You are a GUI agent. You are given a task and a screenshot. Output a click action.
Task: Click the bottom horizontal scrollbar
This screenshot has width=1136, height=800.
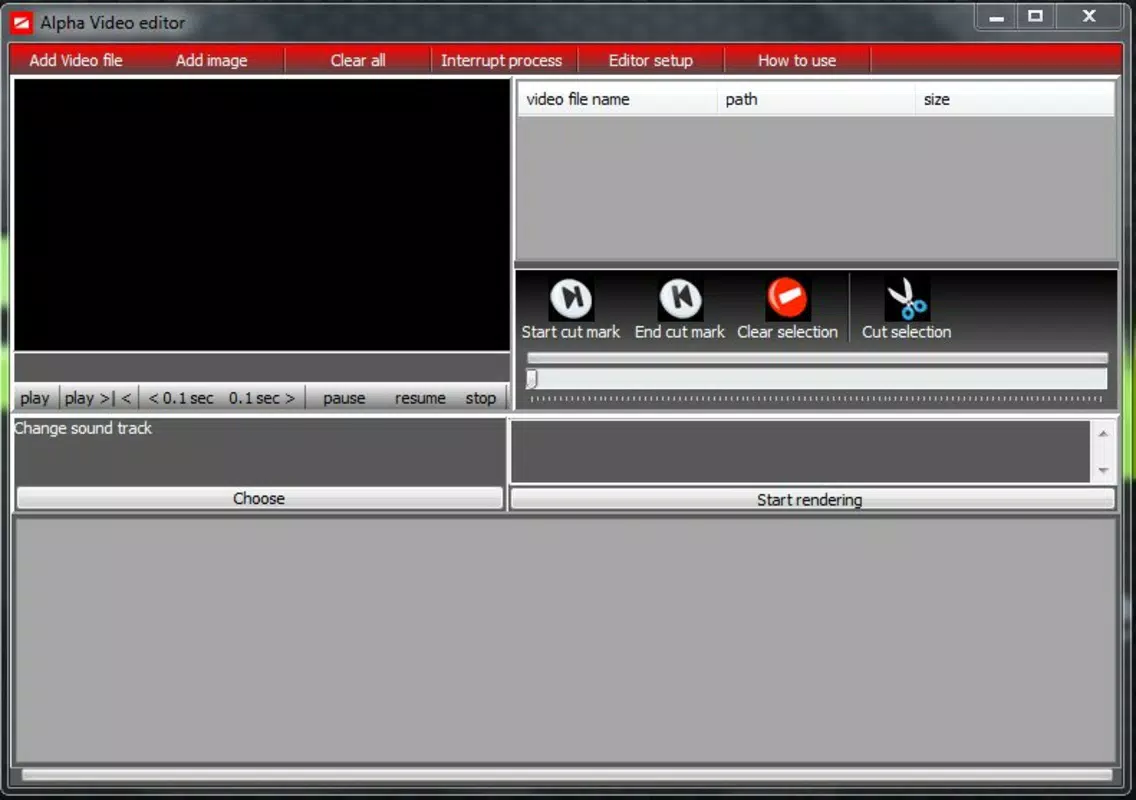coord(567,775)
